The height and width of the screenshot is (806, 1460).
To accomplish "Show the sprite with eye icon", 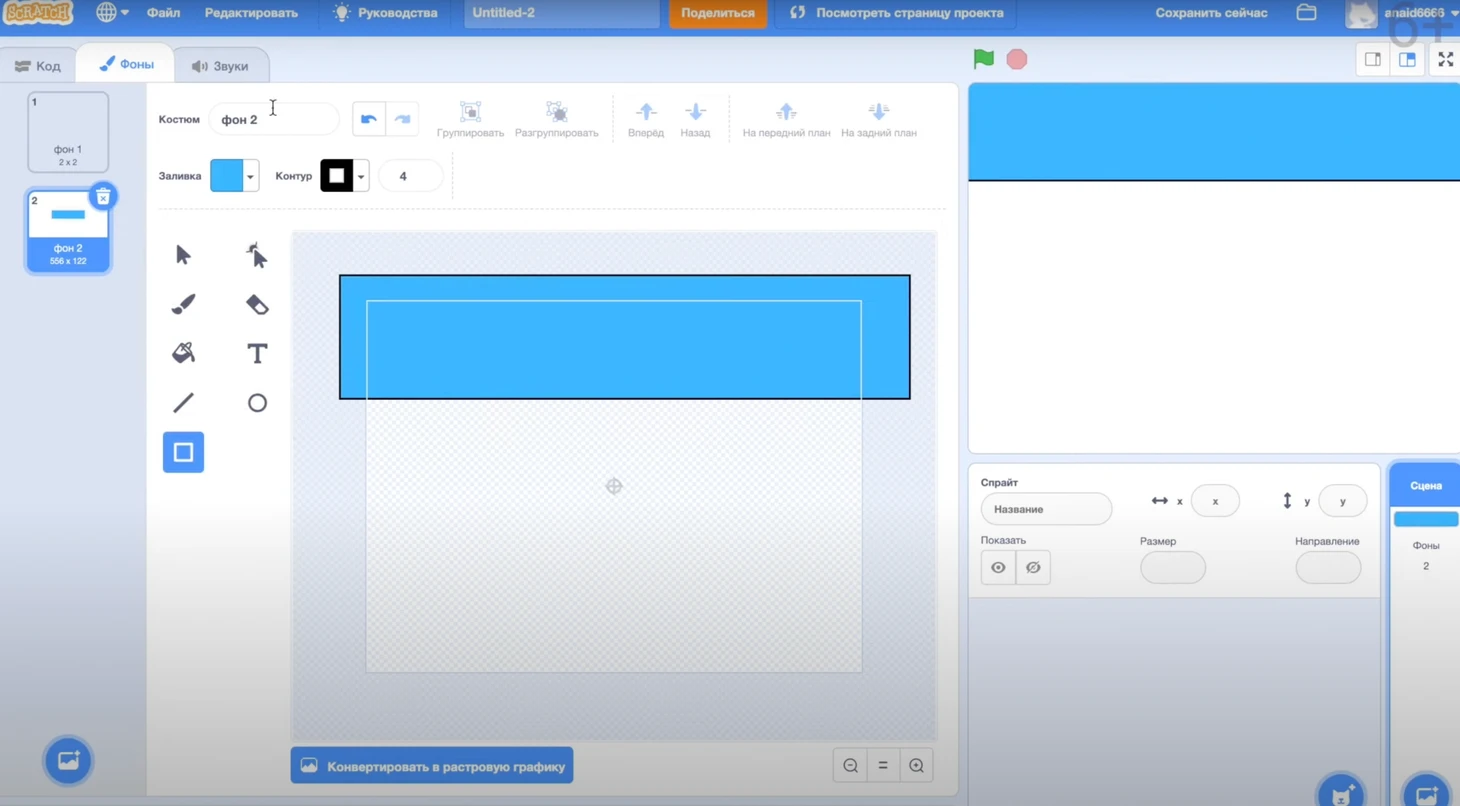I will click(x=998, y=568).
